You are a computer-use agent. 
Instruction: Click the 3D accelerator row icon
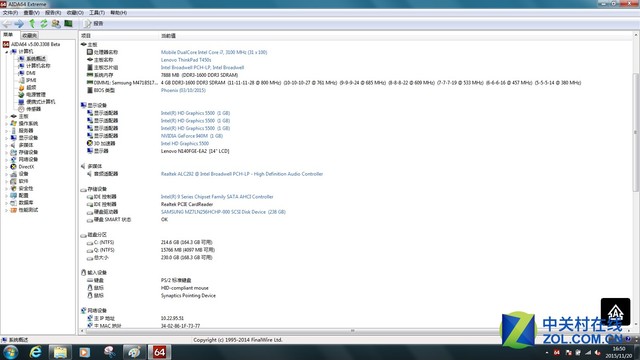point(90,143)
